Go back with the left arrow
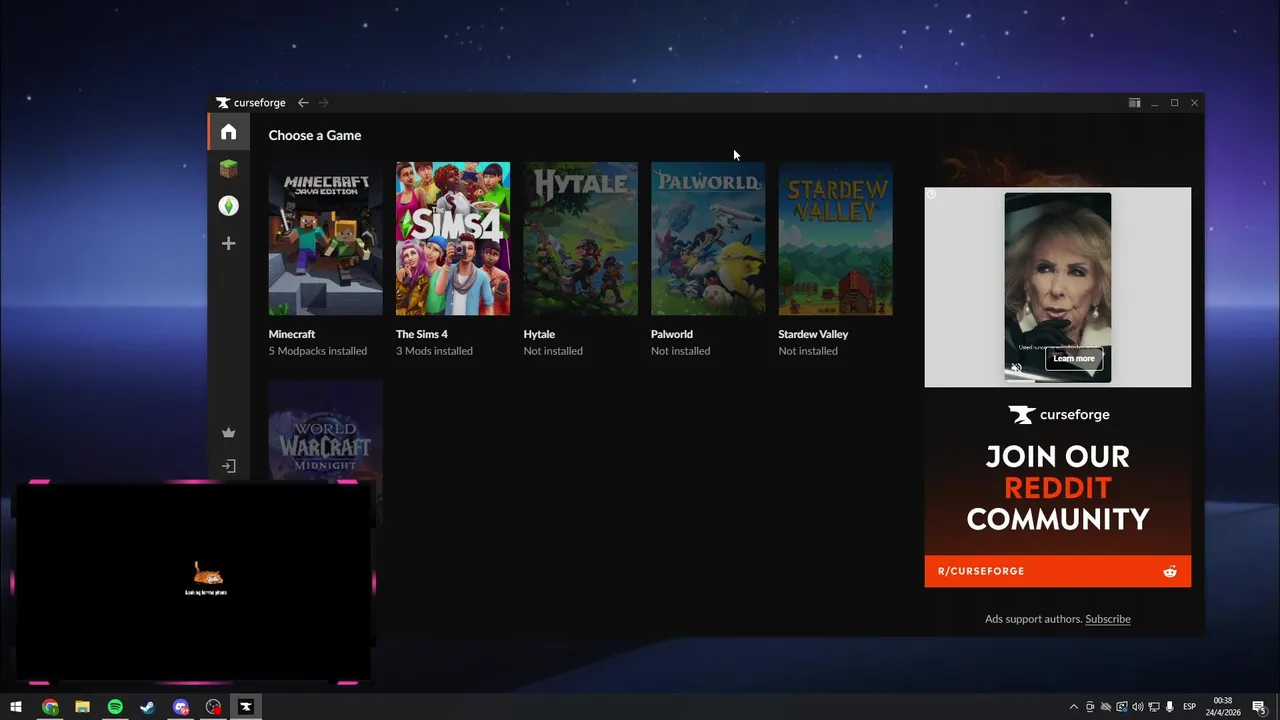This screenshot has height=720, width=1280. tap(303, 103)
